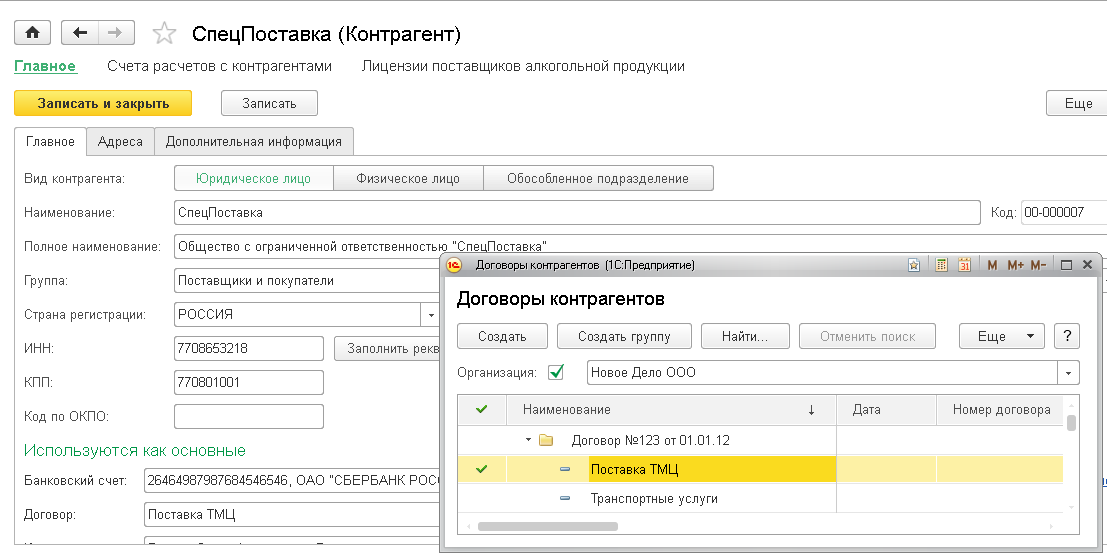Click the favorites icon in dialog title bar
Viewport: 1107px width, 553px height.
point(914,265)
